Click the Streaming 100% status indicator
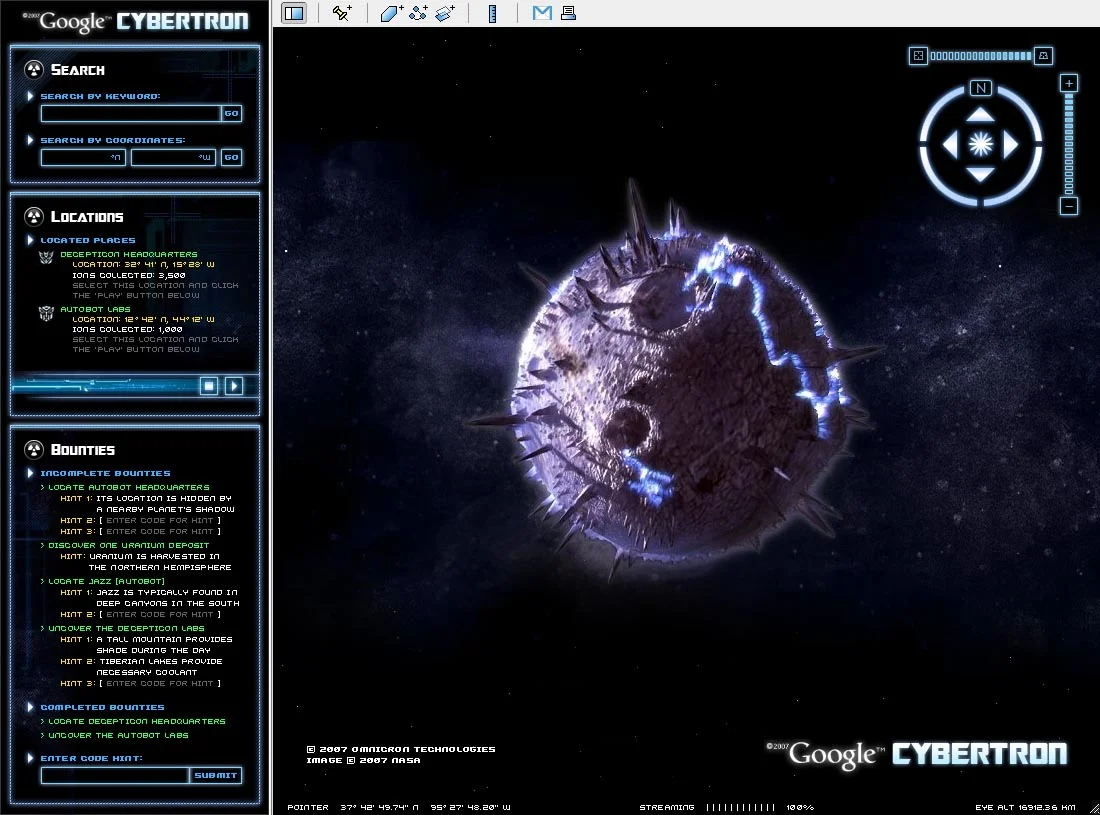The height and width of the screenshot is (815, 1100). (726, 807)
